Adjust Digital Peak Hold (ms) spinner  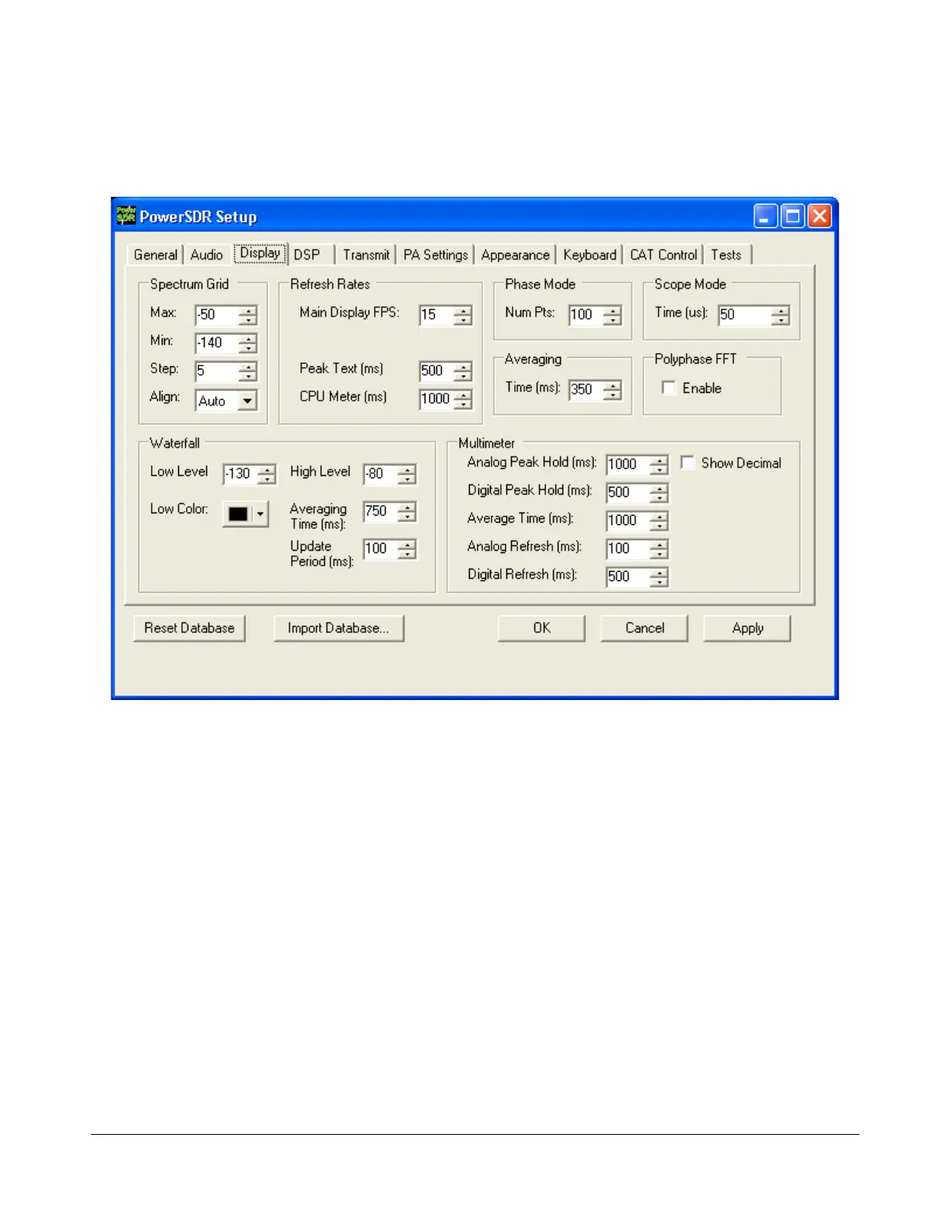[x=659, y=492]
